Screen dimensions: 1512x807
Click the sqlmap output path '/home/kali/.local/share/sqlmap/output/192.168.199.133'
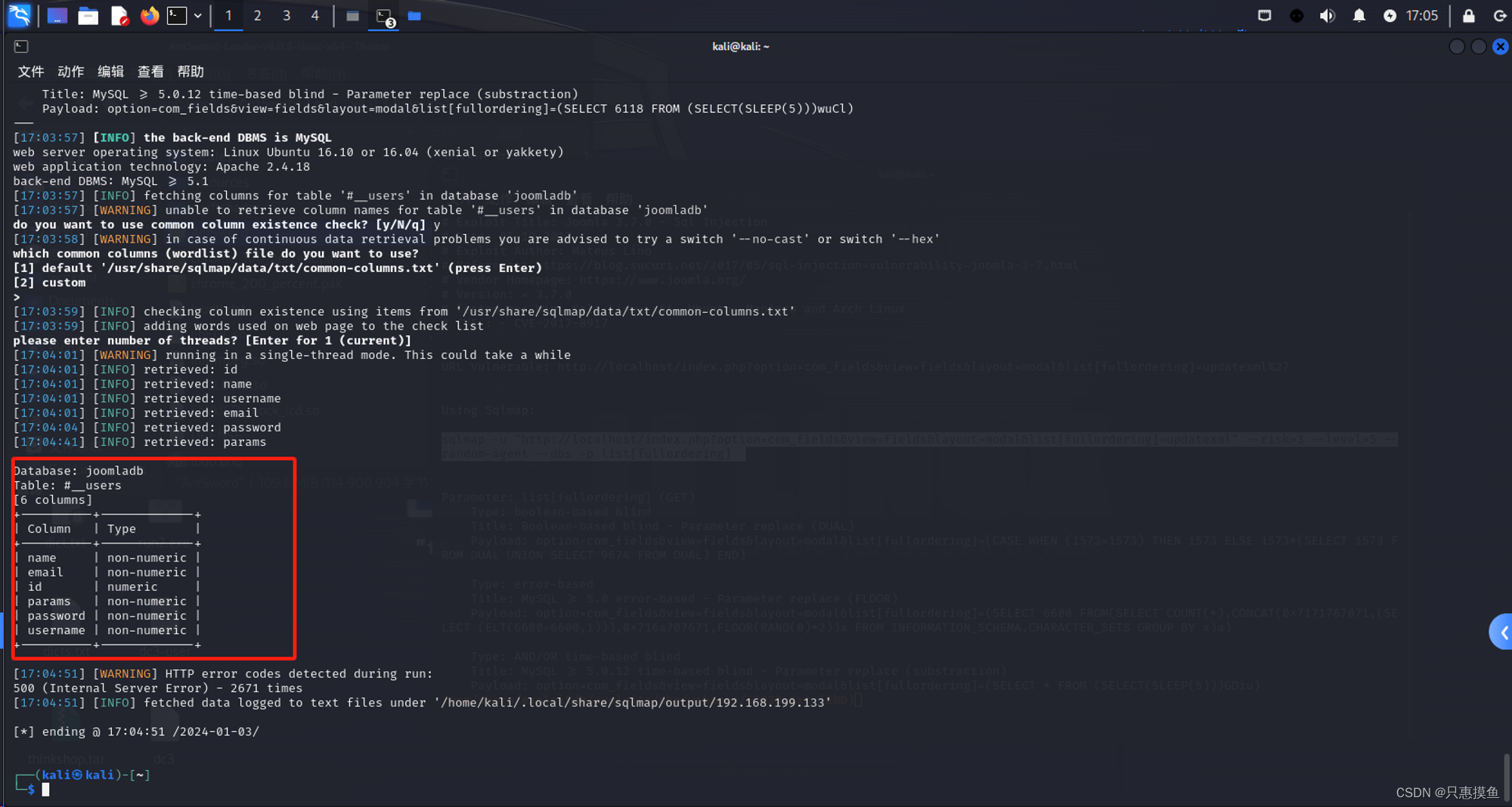(633, 703)
